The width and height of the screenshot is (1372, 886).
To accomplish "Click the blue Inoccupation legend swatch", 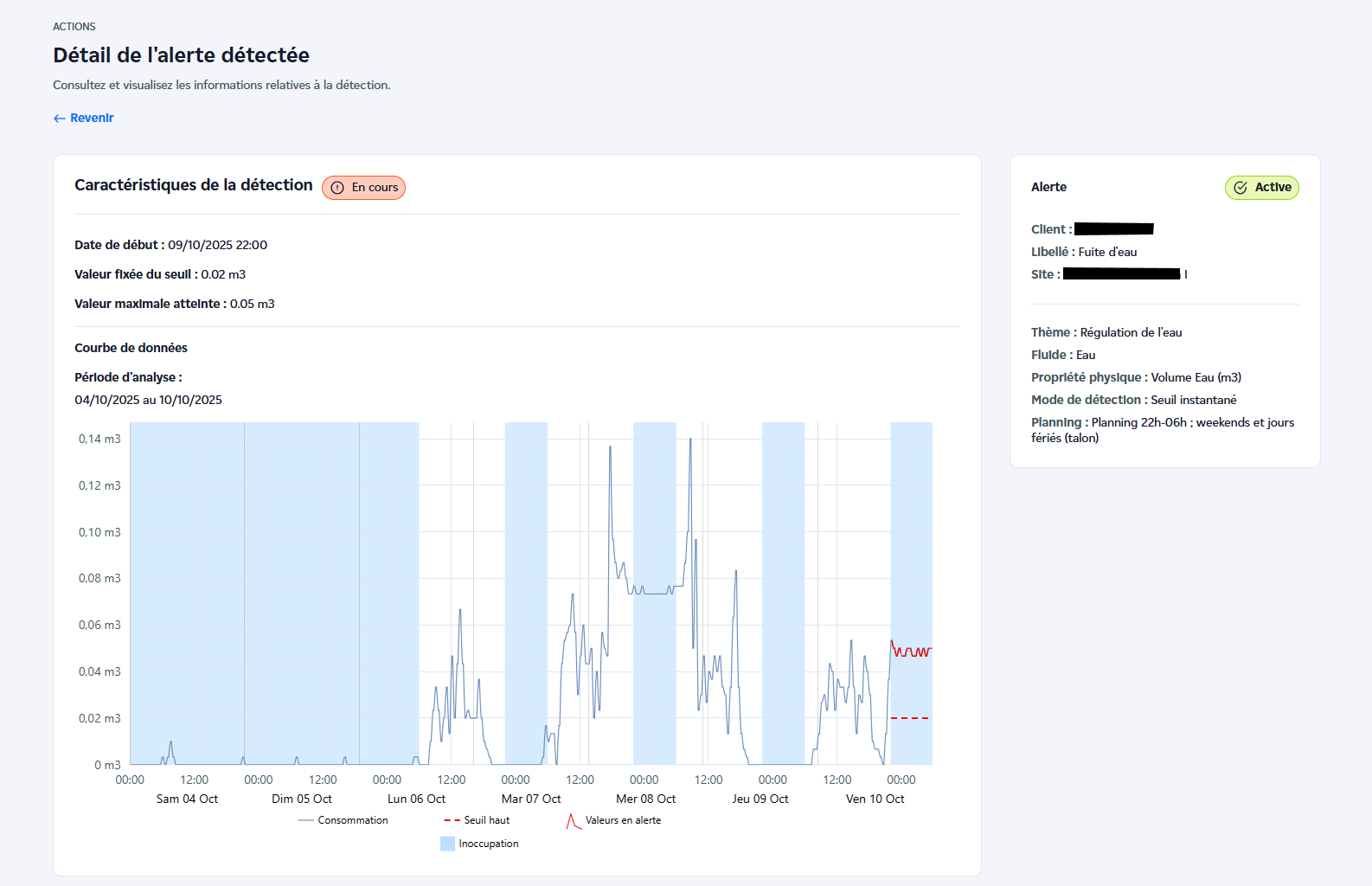I will (447, 844).
